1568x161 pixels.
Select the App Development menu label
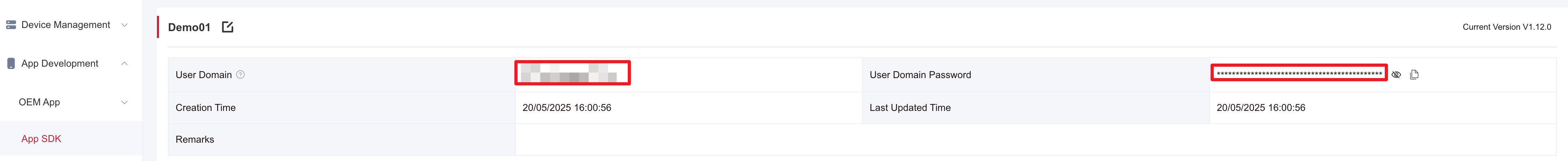pyautogui.click(x=60, y=63)
